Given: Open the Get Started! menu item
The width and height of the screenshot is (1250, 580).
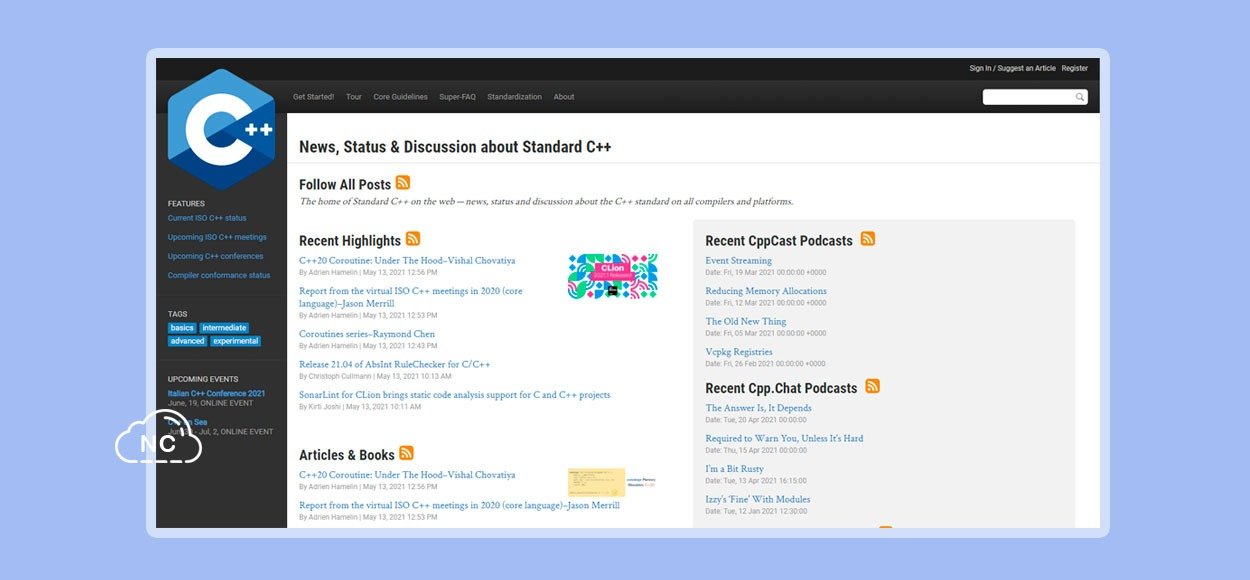Looking at the screenshot, I should coord(313,97).
